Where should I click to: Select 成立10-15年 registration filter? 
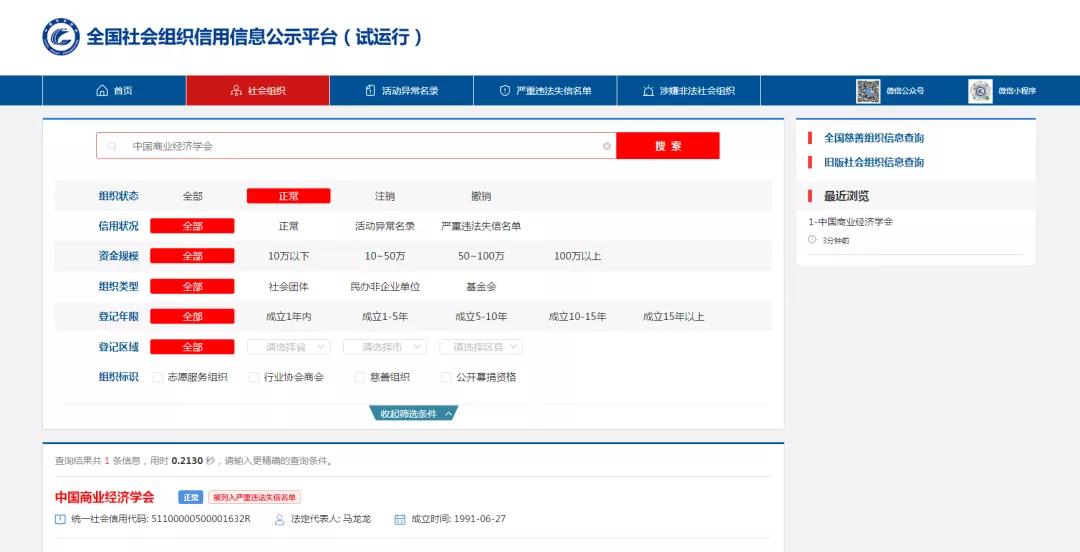coord(577,317)
